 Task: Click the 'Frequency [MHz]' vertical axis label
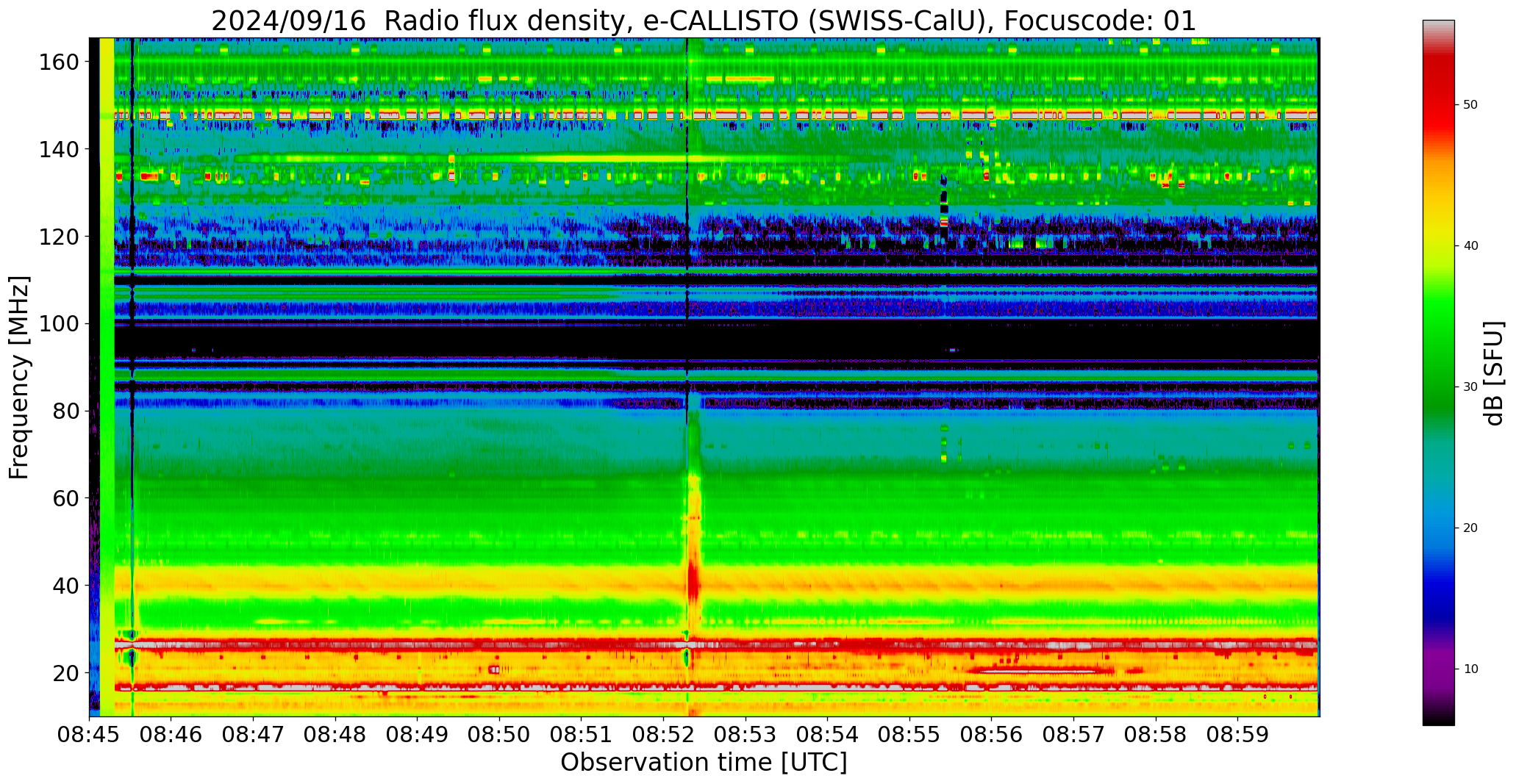[19, 378]
